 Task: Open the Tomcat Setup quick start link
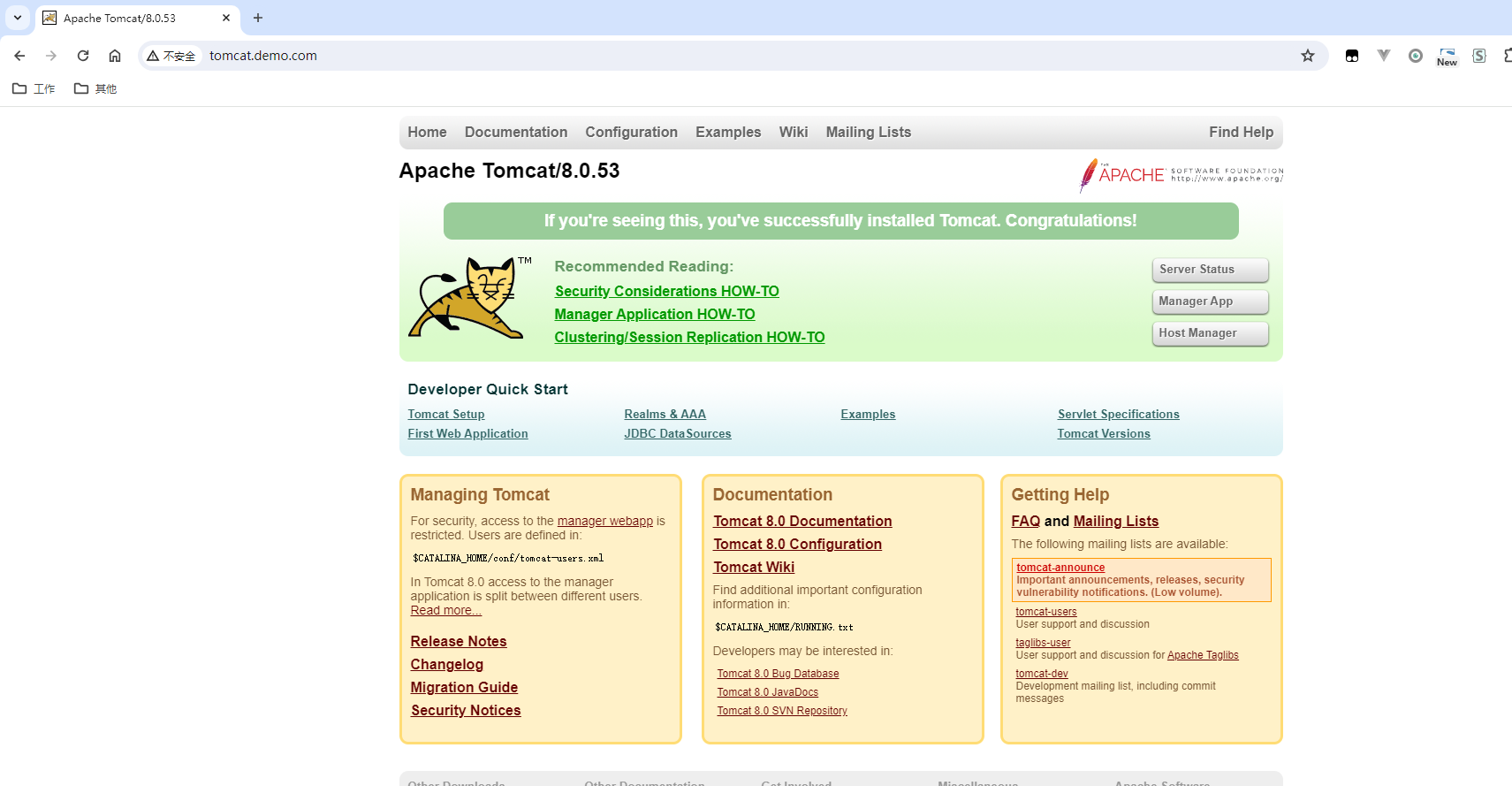[446, 414]
